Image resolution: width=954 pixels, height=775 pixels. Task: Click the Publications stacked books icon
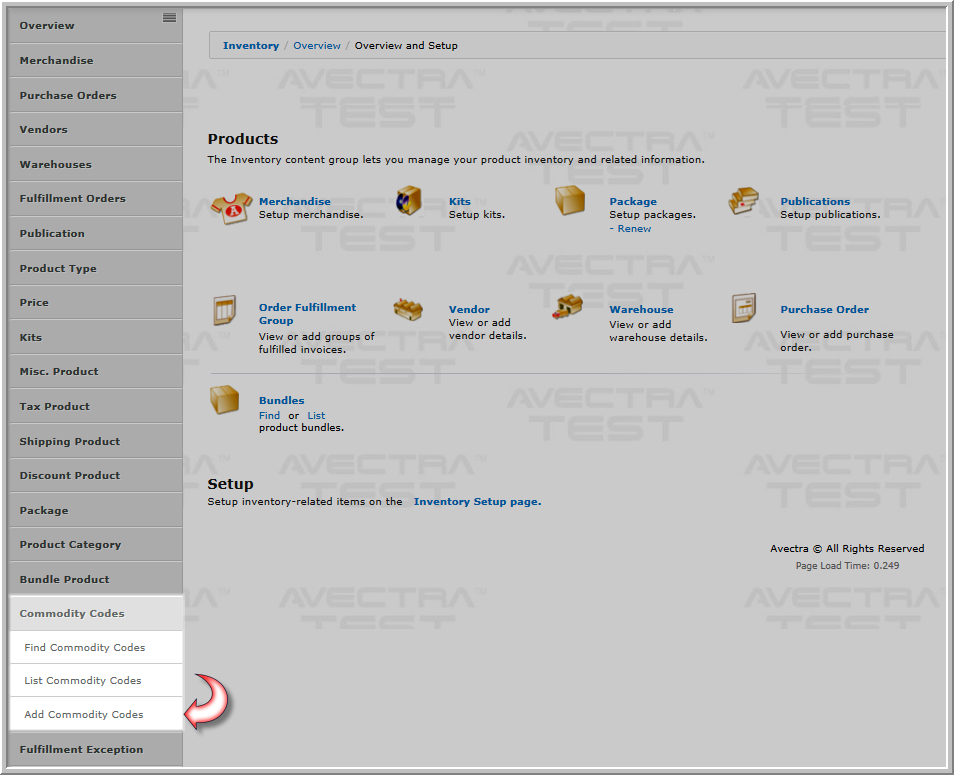click(x=743, y=201)
